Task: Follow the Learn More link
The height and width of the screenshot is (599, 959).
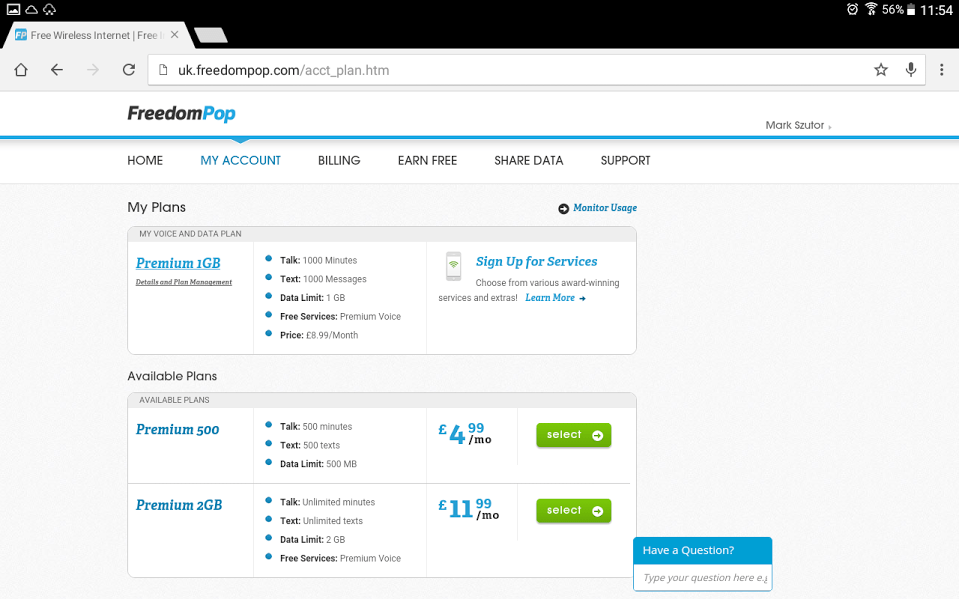Action: [554, 298]
